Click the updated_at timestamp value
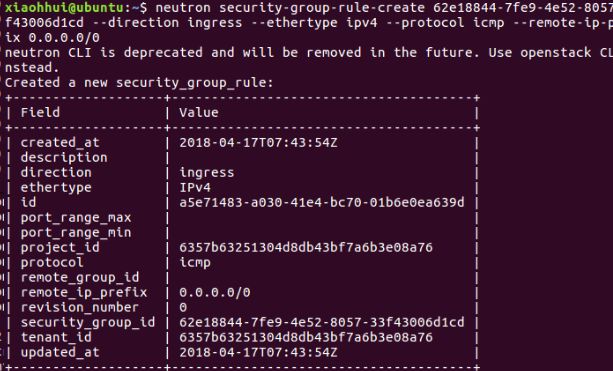The width and height of the screenshot is (613, 371). 258,353
